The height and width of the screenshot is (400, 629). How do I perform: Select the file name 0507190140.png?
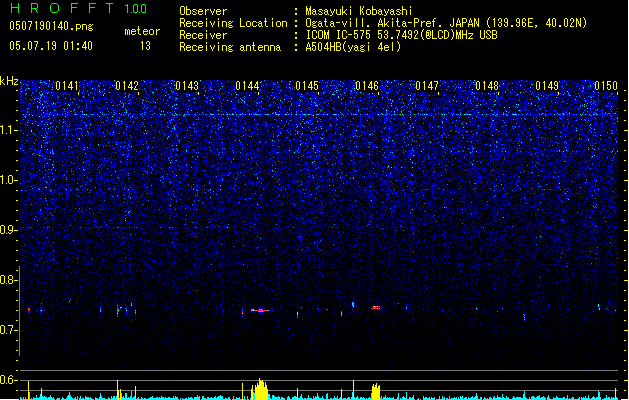point(51,26)
